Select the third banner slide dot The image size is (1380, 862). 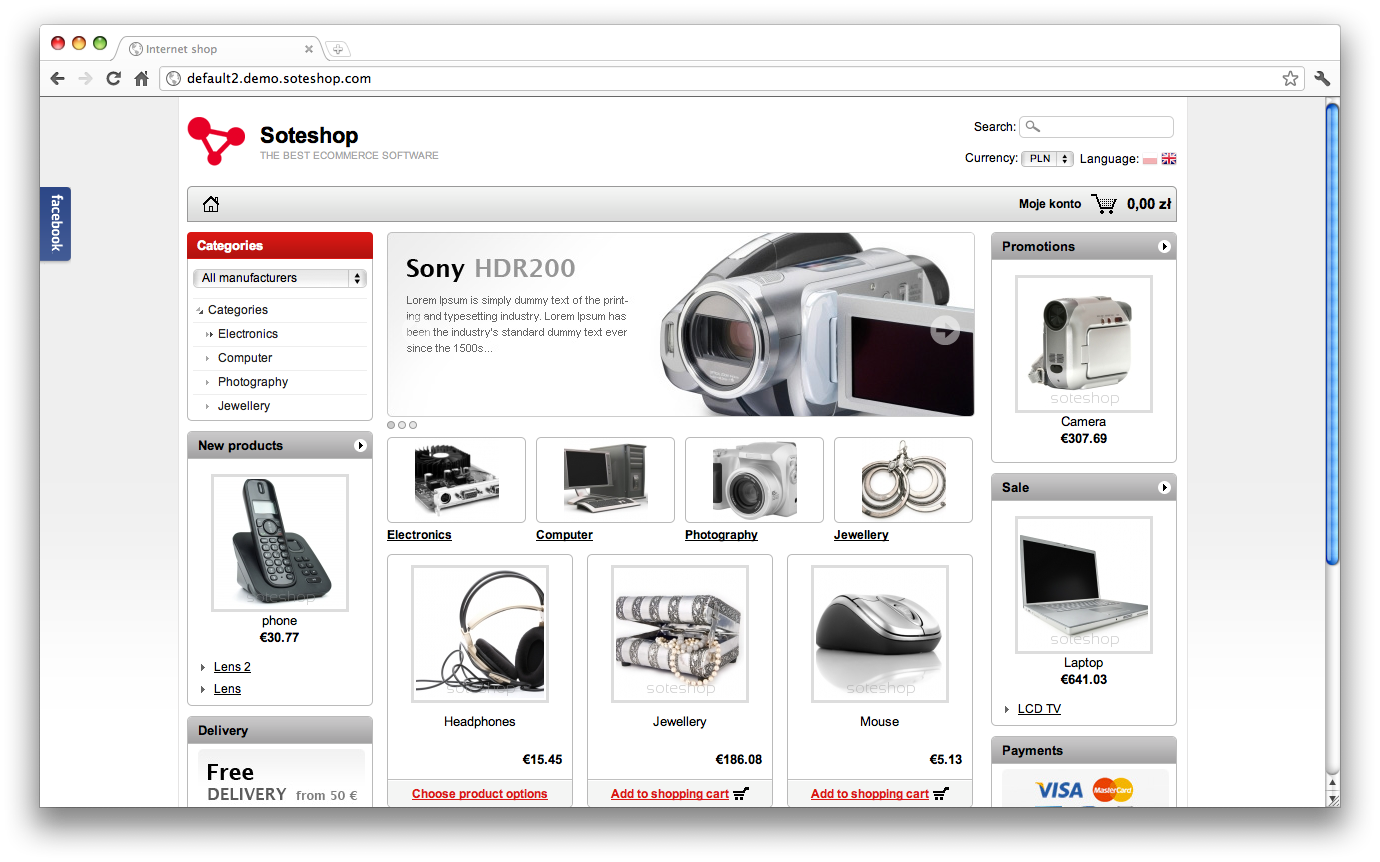click(x=413, y=425)
